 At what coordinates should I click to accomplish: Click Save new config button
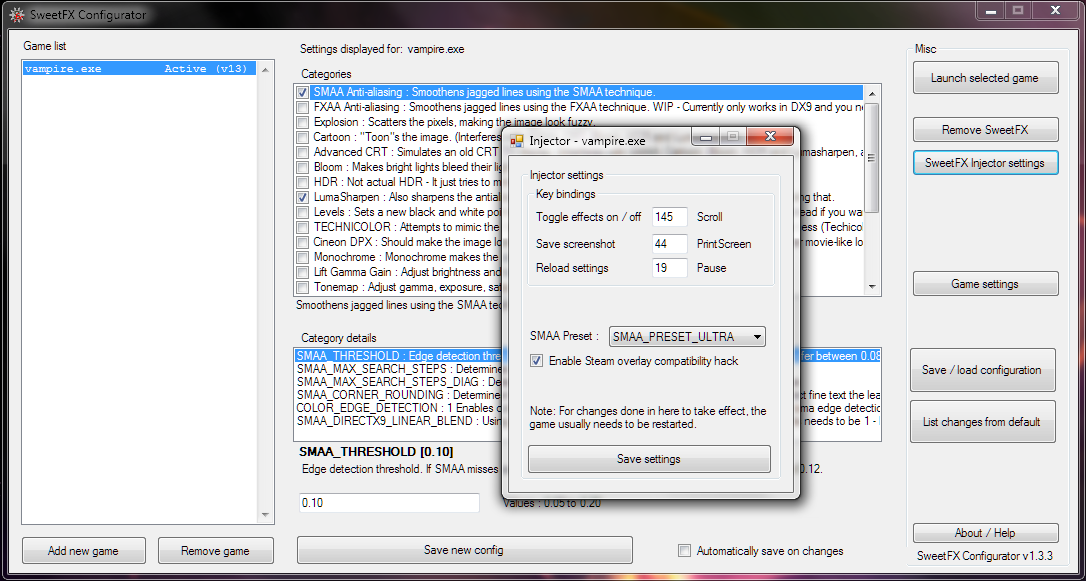click(x=464, y=551)
